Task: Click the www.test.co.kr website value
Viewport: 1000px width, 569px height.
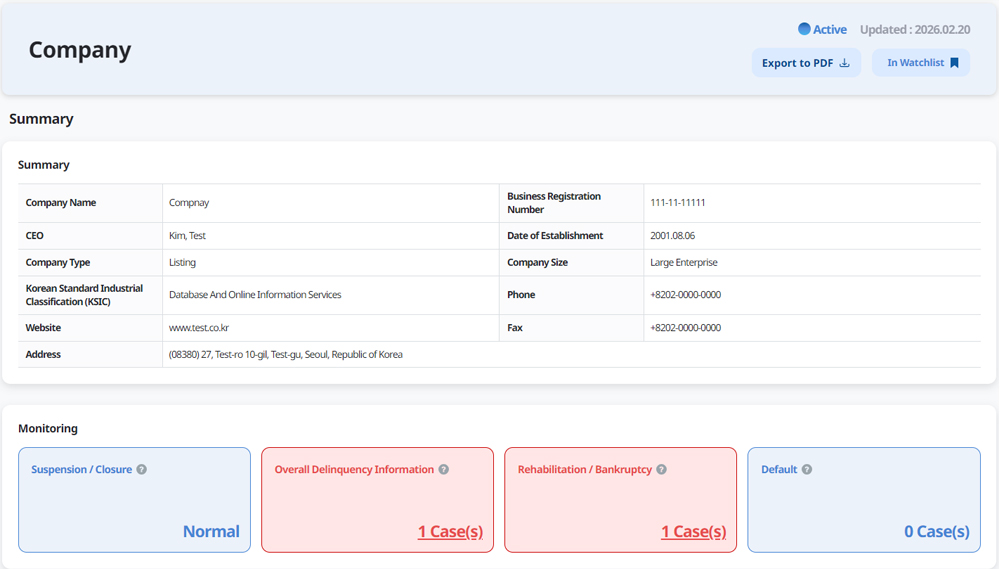Action: pyautogui.click(x=199, y=328)
